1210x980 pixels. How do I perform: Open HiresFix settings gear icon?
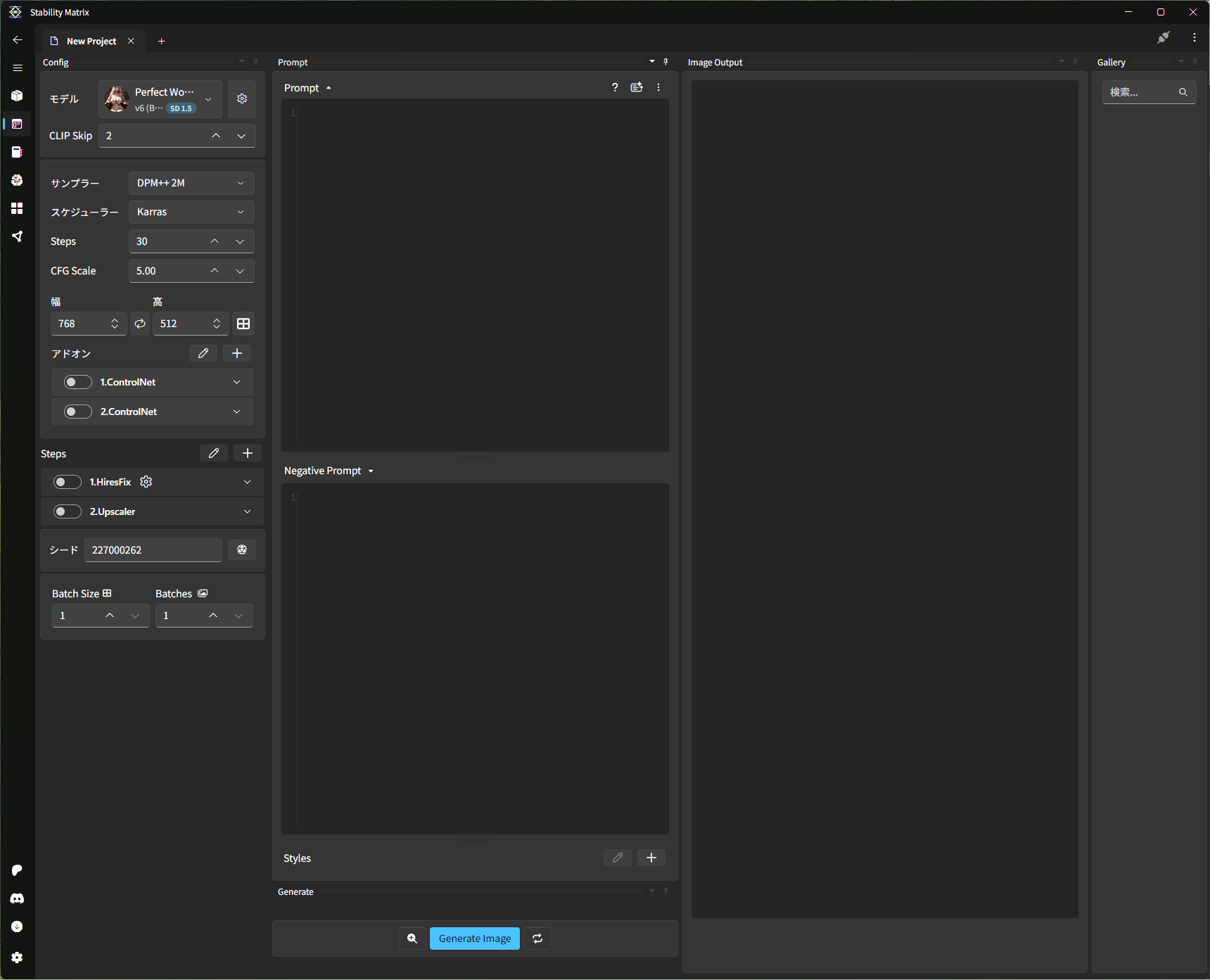[146, 482]
